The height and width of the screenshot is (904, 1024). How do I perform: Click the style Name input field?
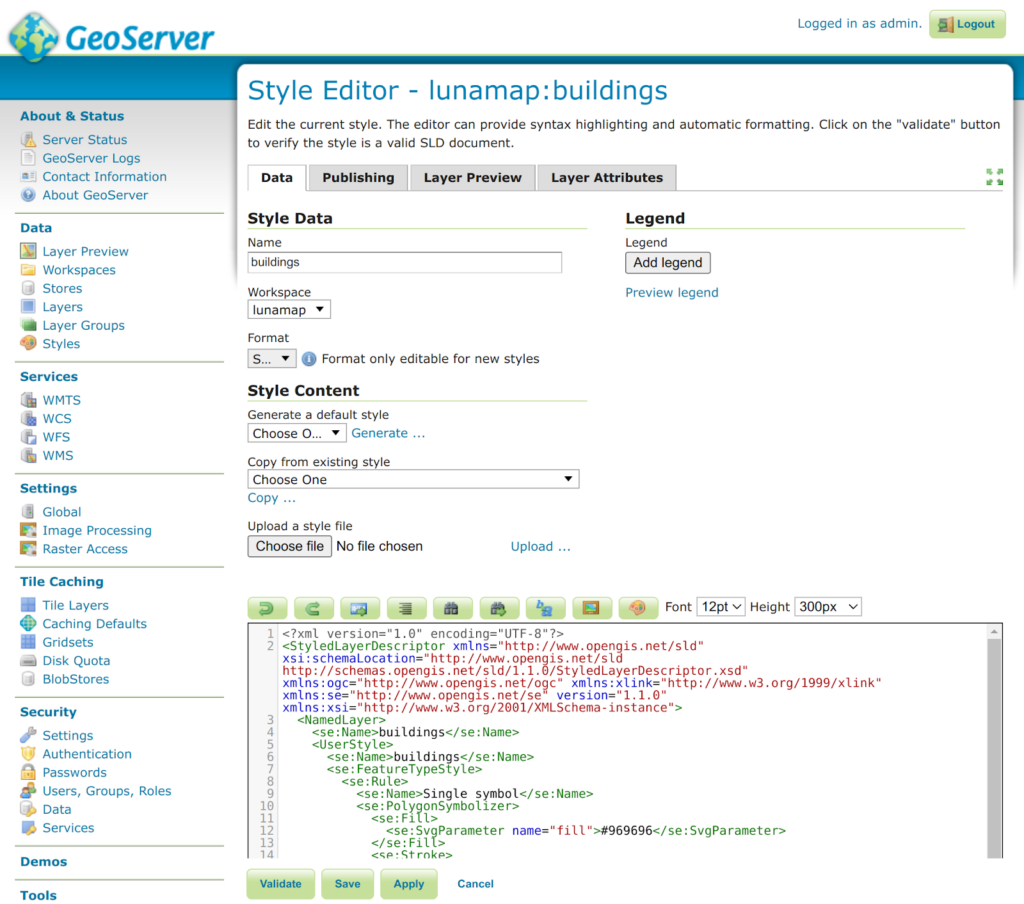(404, 262)
